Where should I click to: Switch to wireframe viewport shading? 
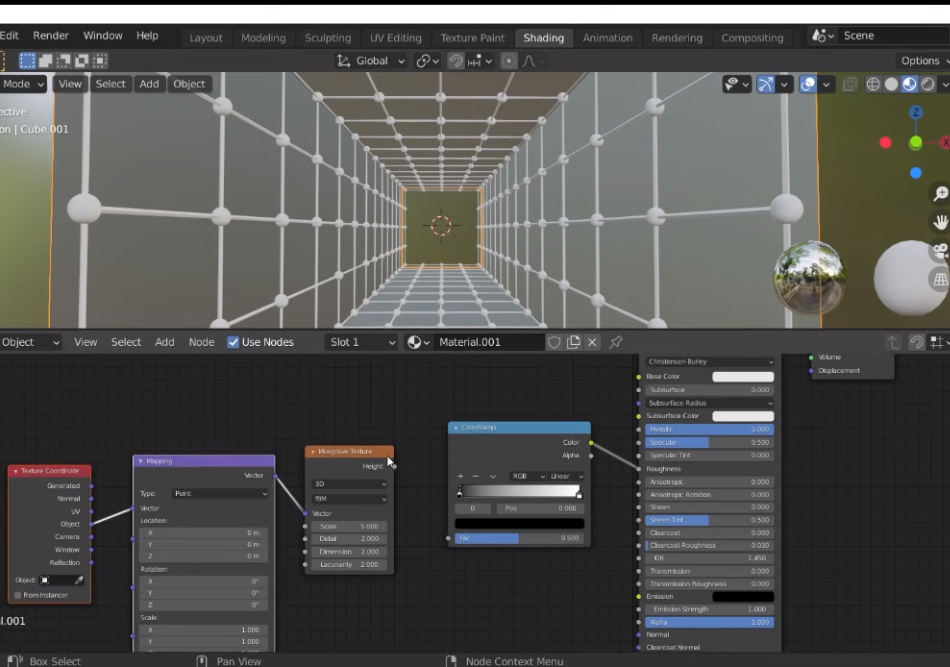(x=873, y=84)
